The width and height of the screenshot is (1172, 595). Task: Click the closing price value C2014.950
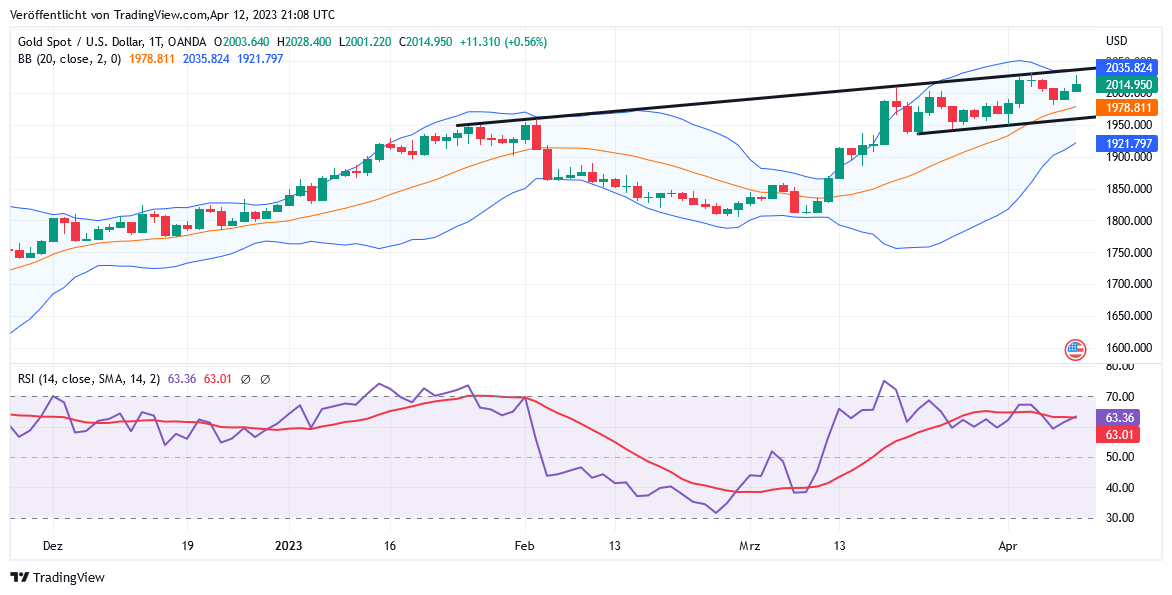425,42
